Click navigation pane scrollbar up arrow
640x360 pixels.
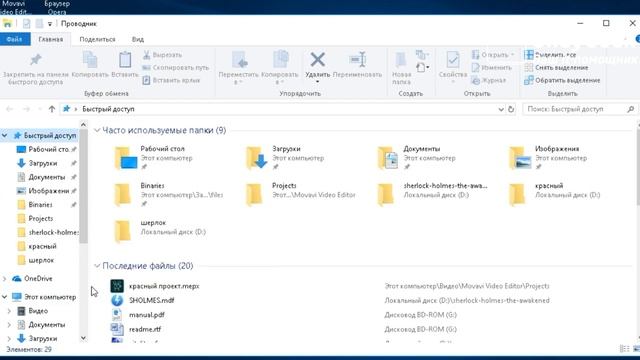coord(84,124)
